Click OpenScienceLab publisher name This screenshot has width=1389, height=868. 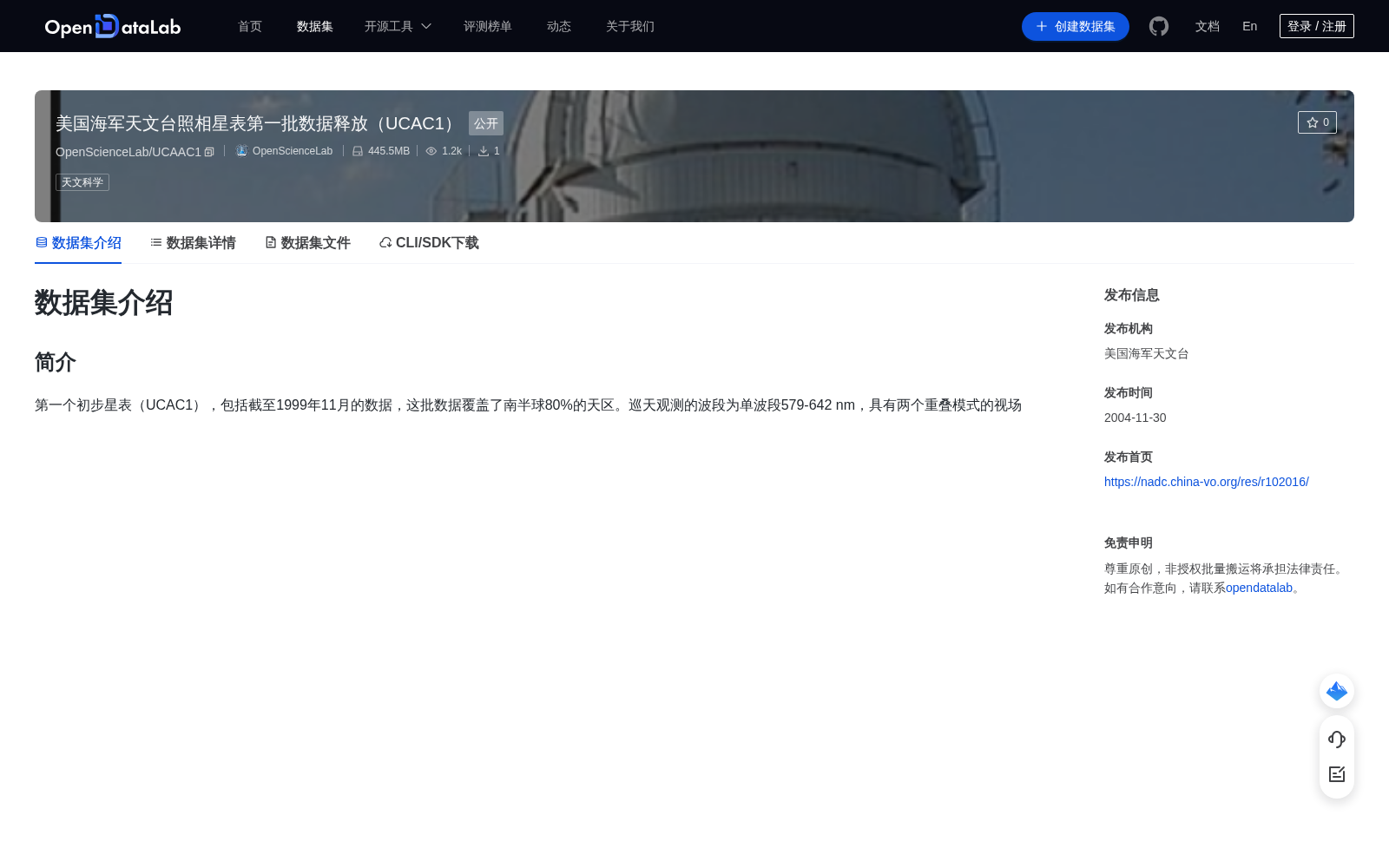(293, 151)
